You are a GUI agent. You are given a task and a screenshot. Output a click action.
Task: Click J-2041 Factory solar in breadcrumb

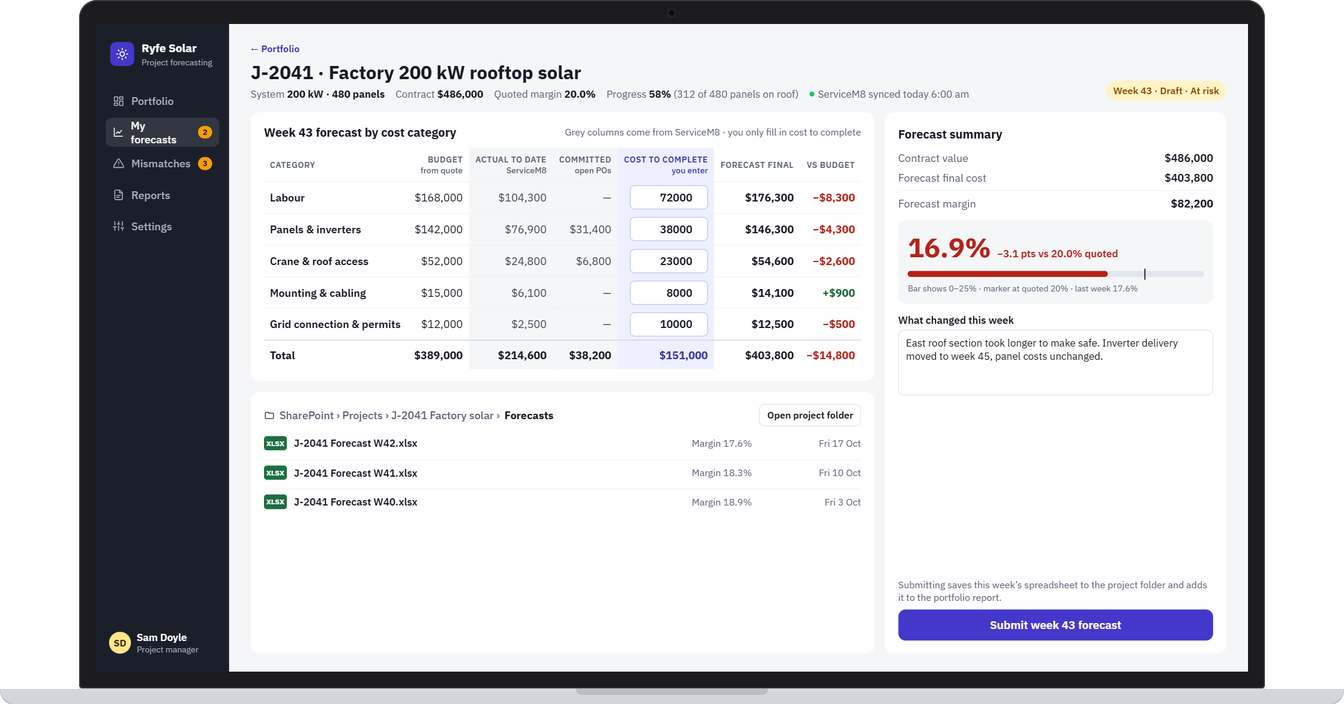pos(442,416)
